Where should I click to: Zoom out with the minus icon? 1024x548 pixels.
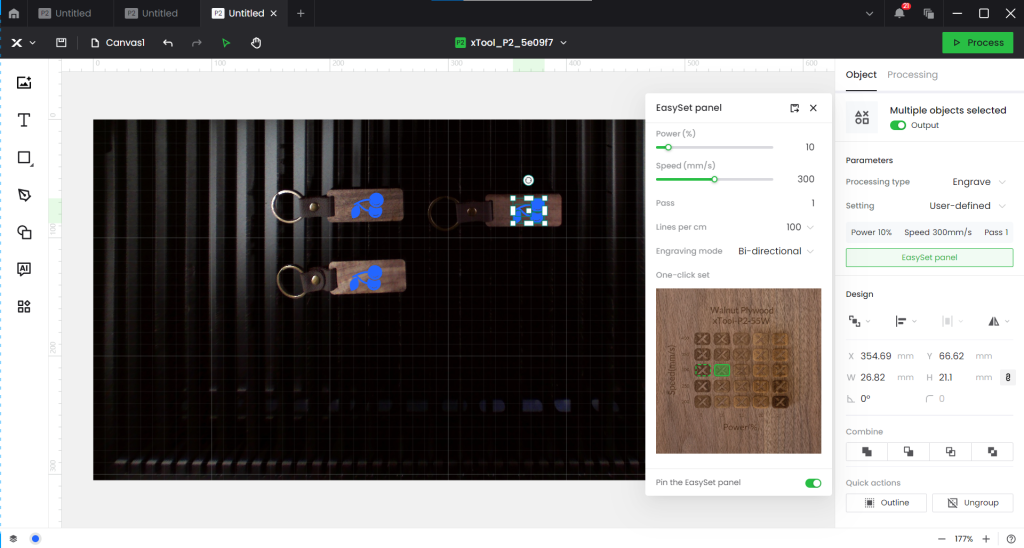[941, 539]
